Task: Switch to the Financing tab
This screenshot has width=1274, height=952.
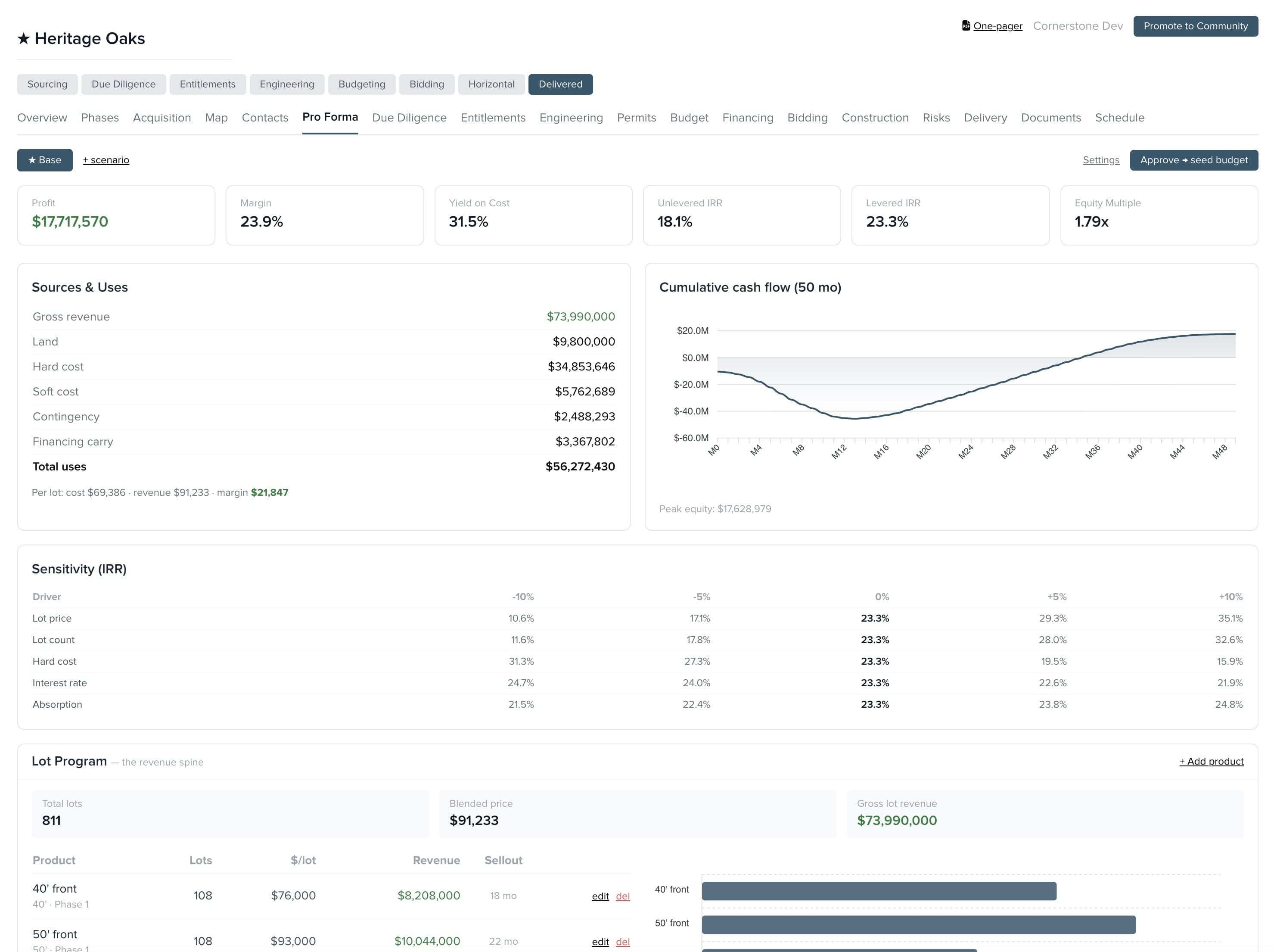Action: 748,118
